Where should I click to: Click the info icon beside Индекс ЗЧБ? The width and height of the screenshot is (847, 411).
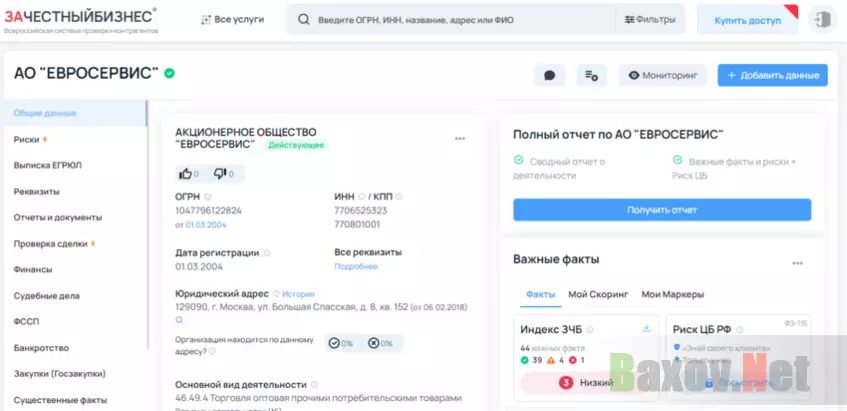click(590, 329)
